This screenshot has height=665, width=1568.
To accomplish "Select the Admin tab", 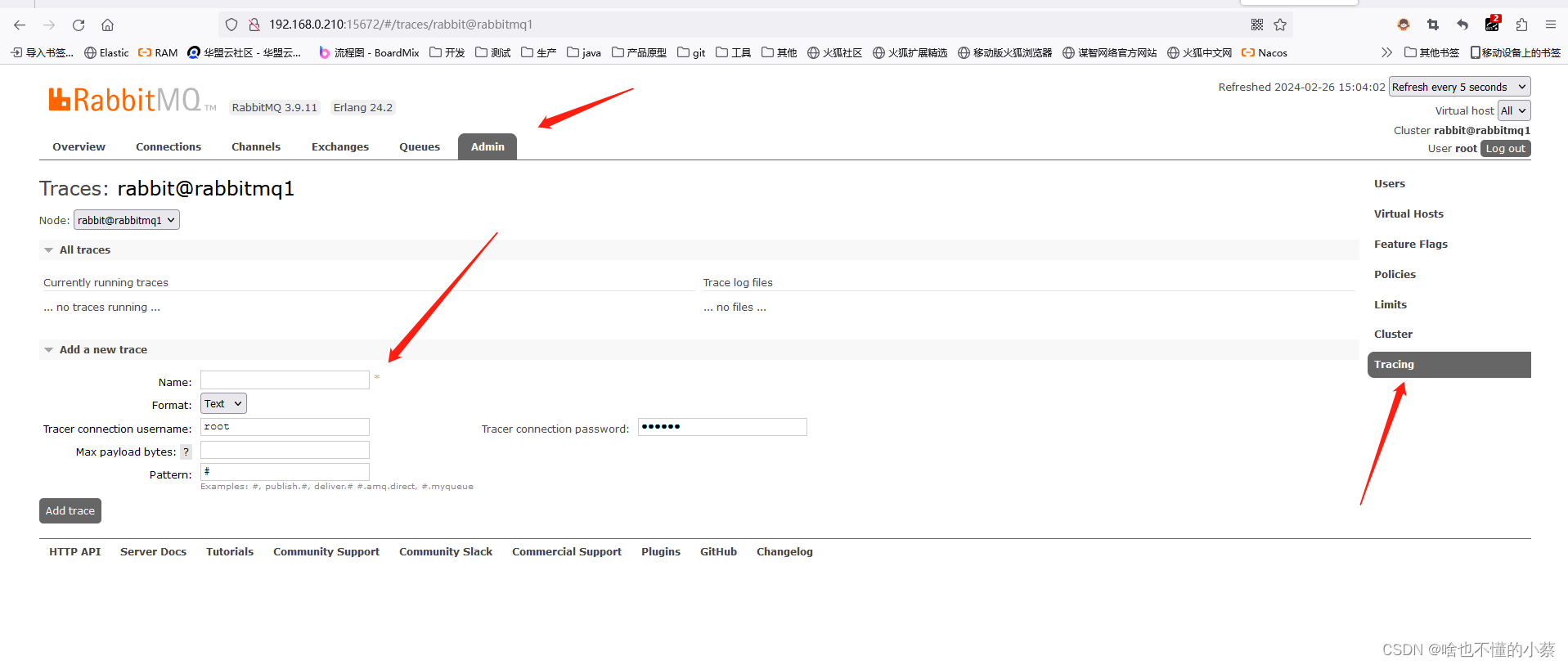I will click(487, 146).
